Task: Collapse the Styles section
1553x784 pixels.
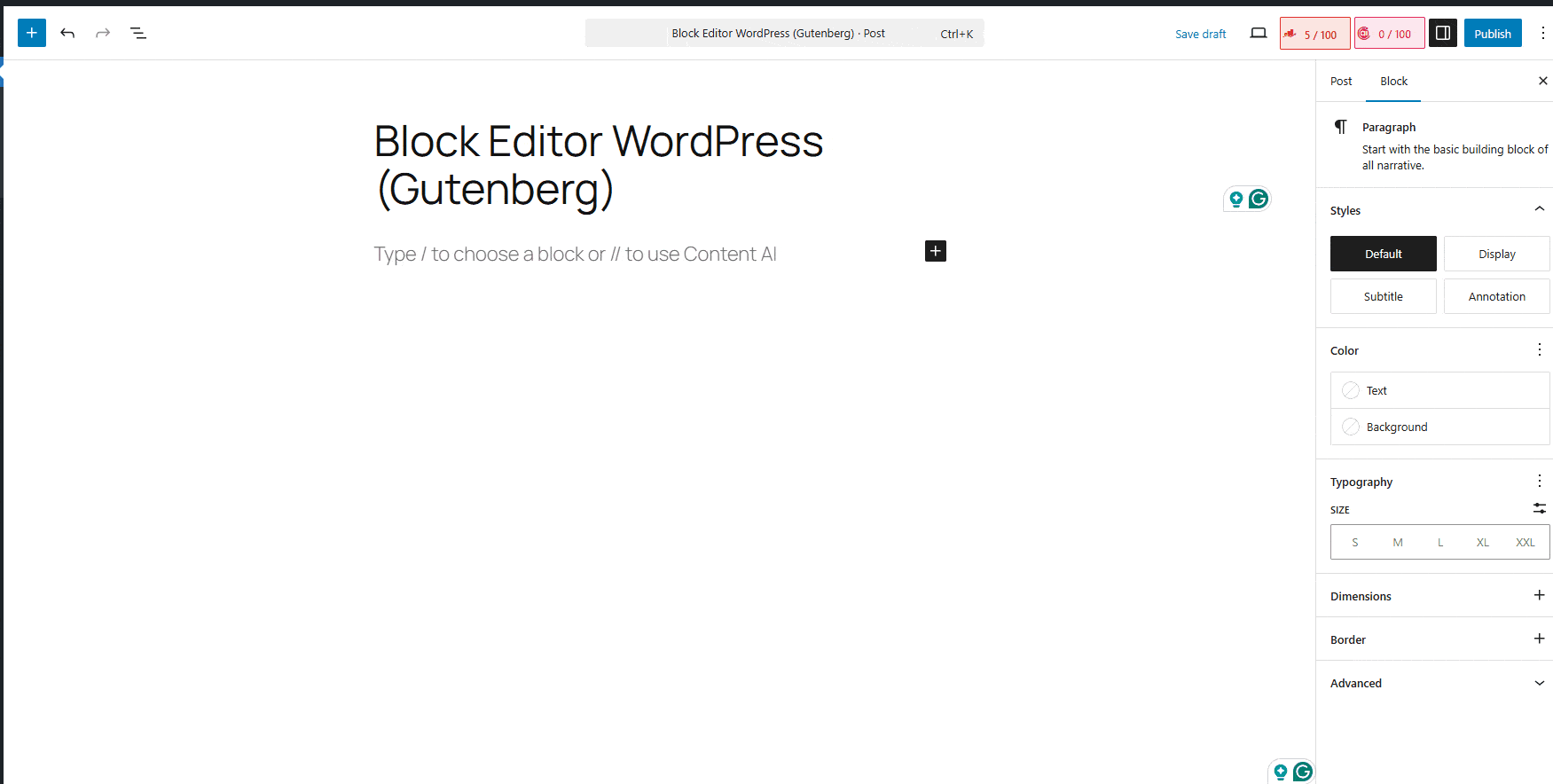Action: tap(1434, 210)
